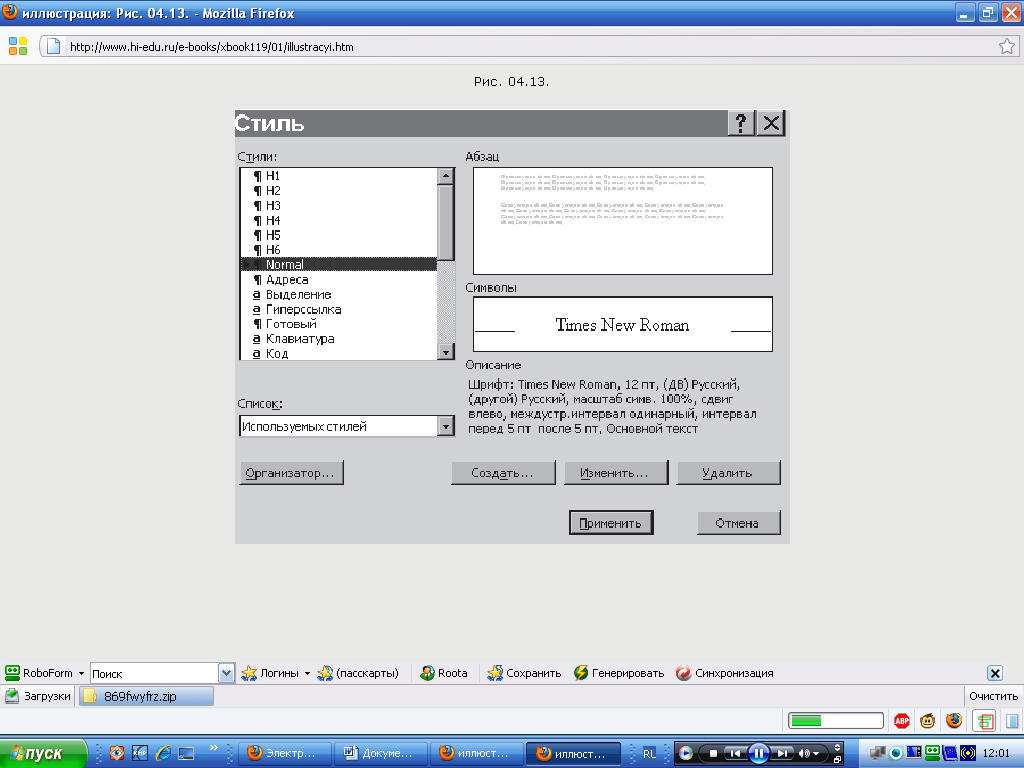This screenshot has height=768, width=1024.
Task: Switch to the Электр… taskbar window
Action: point(283,754)
